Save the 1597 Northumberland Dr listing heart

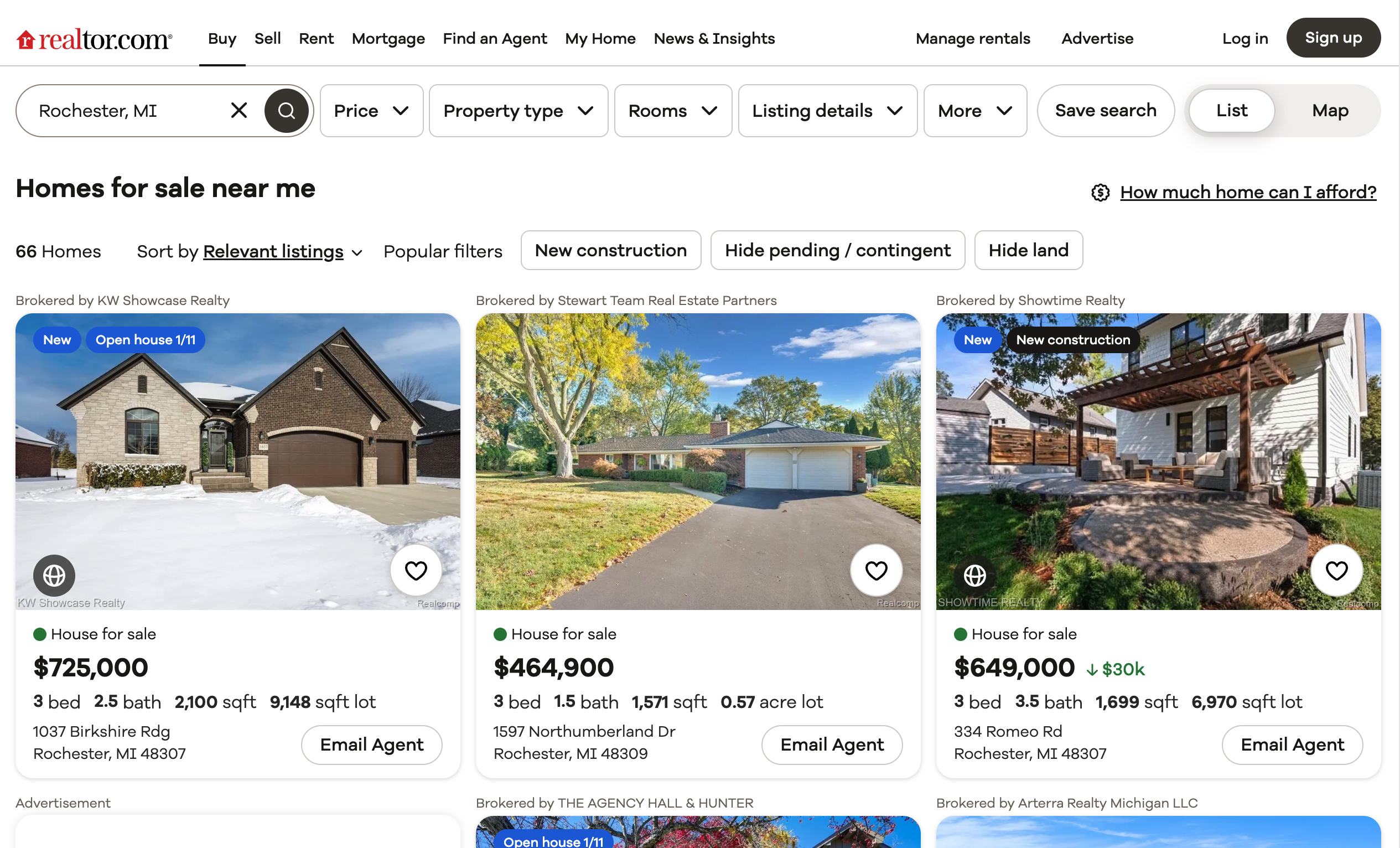pos(876,570)
